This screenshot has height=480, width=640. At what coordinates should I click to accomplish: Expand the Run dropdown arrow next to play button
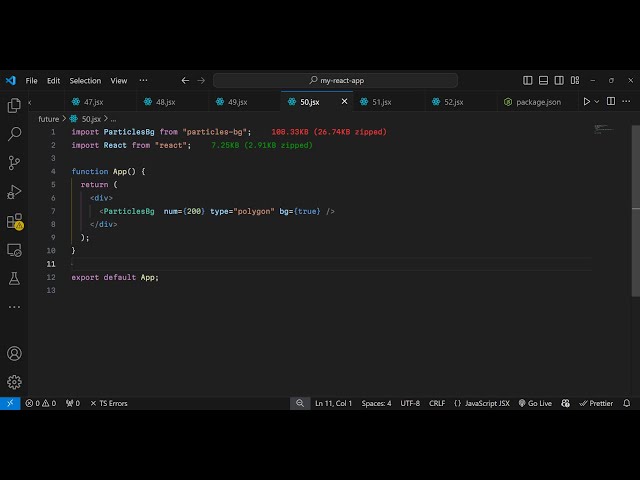[x=598, y=102]
